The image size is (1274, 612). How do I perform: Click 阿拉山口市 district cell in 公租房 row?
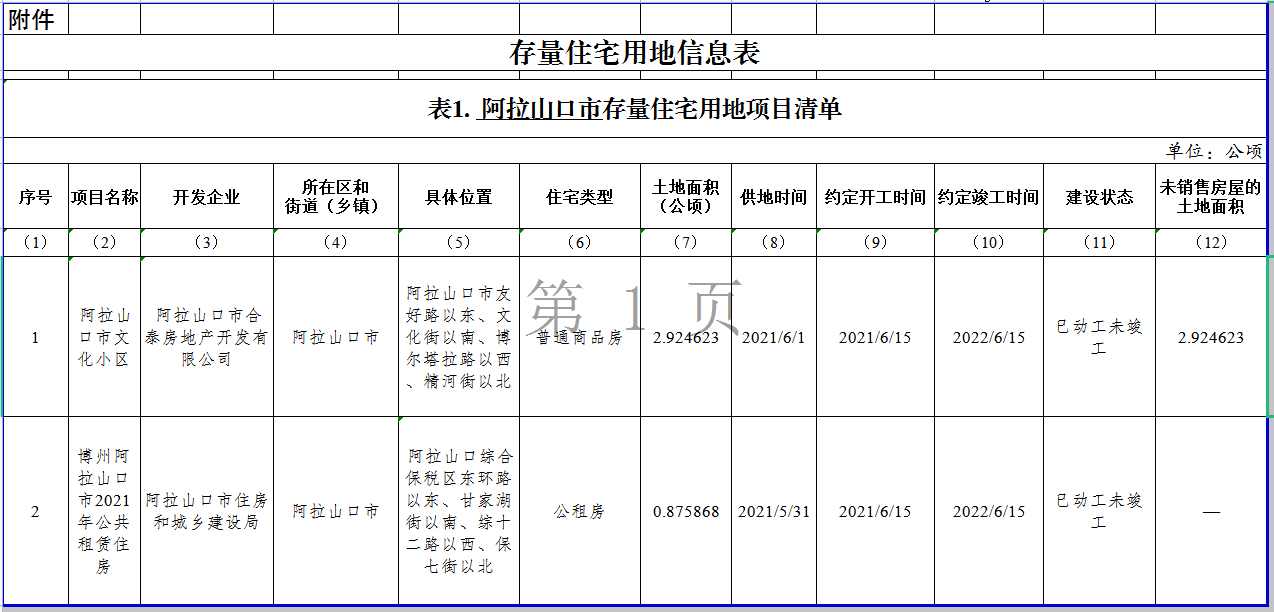point(336,511)
